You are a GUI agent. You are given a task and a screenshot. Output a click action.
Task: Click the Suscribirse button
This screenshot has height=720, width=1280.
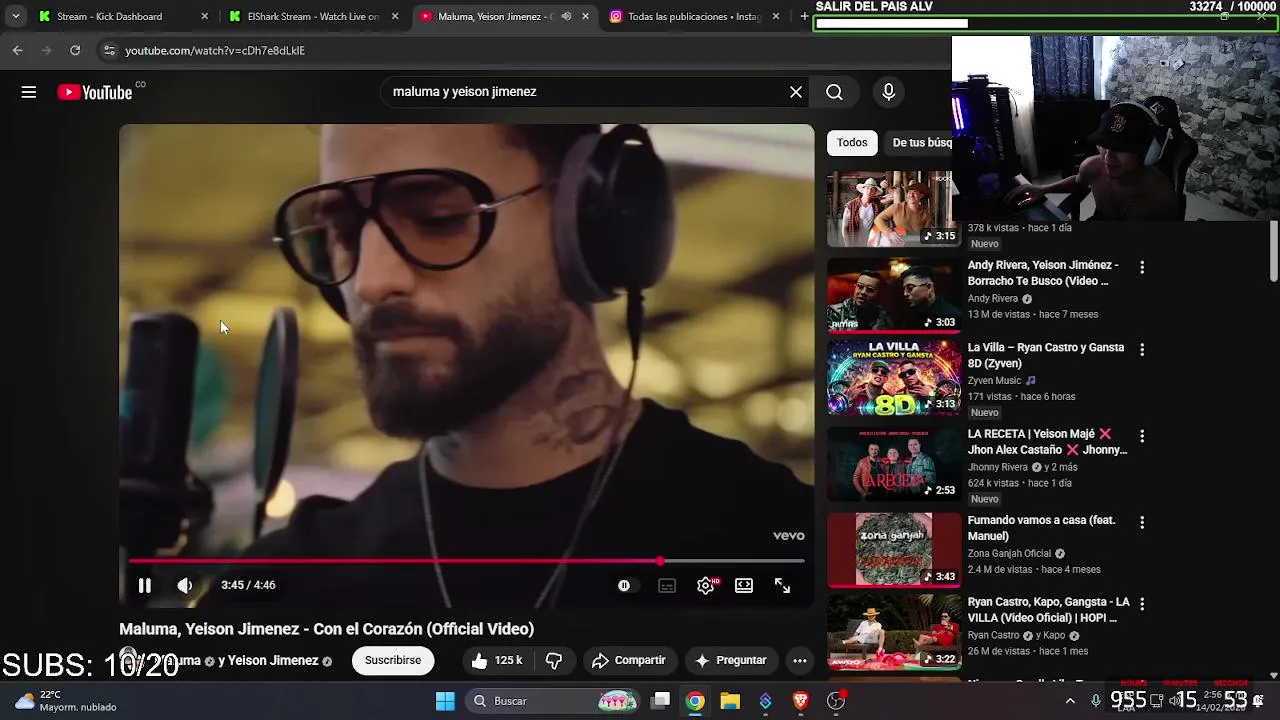(x=393, y=660)
